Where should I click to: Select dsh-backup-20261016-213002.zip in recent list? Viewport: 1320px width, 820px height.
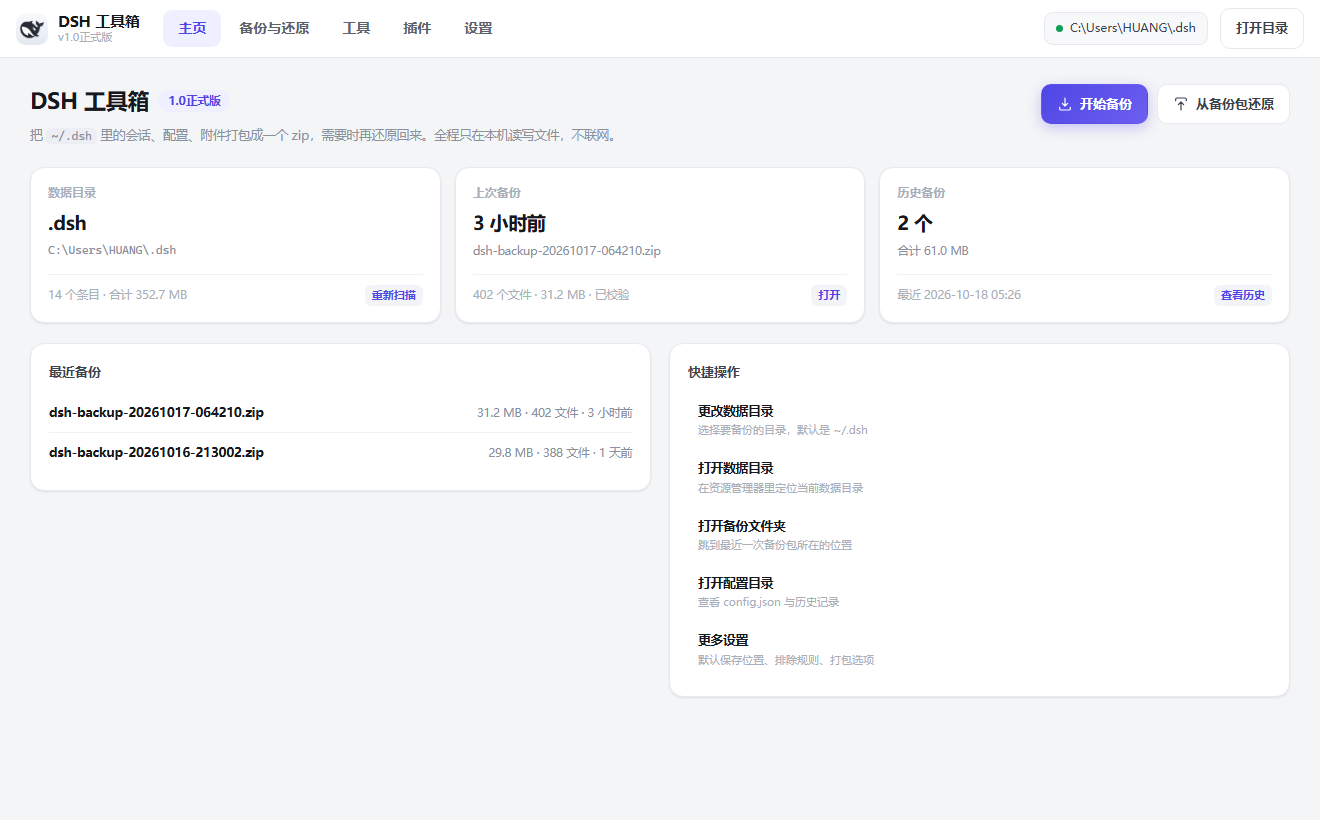(341, 452)
